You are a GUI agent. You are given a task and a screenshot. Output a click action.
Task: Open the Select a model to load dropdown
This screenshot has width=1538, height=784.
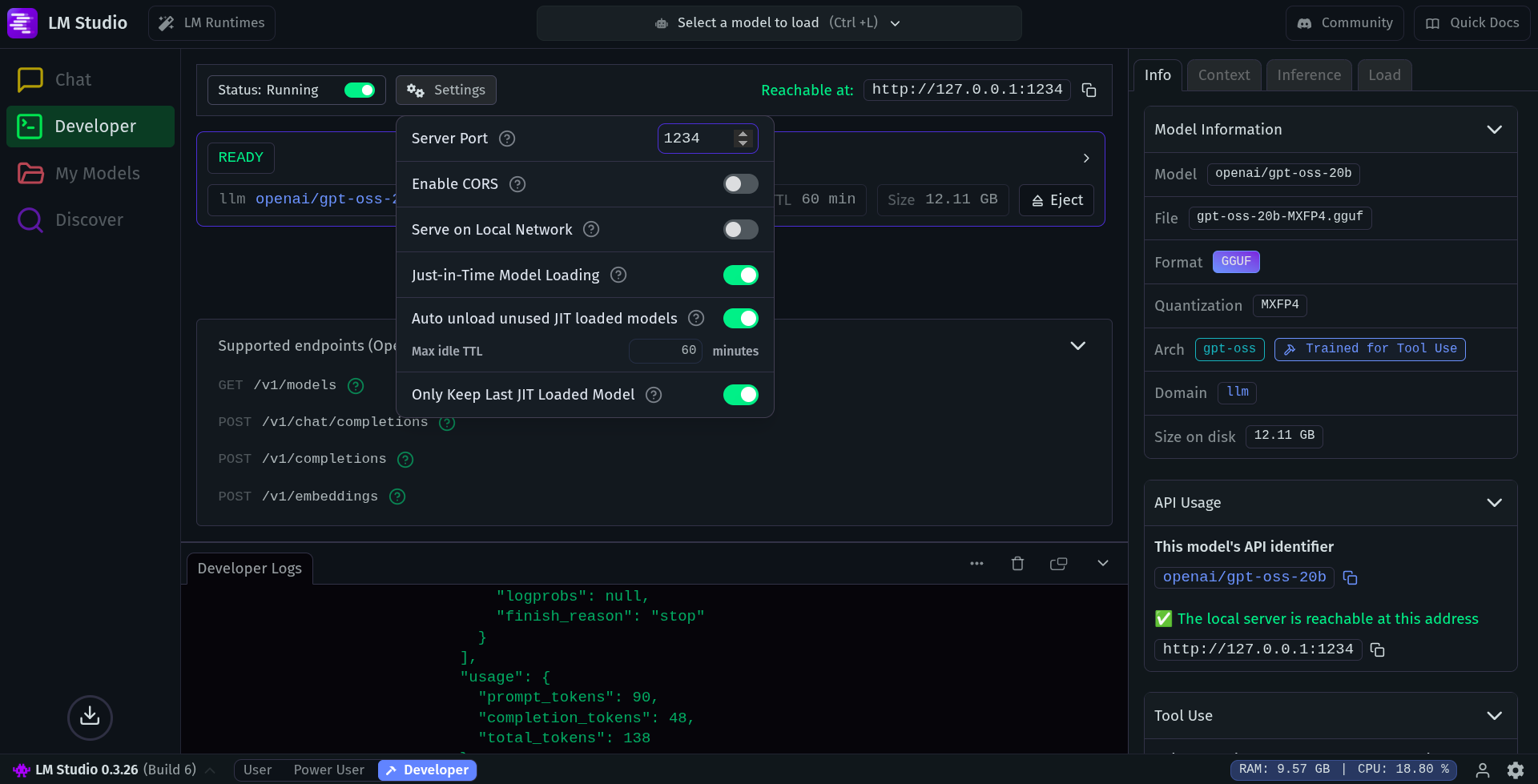pyautogui.click(x=778, y=22)
